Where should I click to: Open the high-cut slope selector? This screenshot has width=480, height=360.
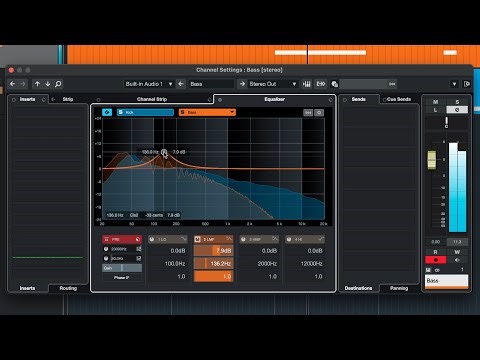[139, 249]
